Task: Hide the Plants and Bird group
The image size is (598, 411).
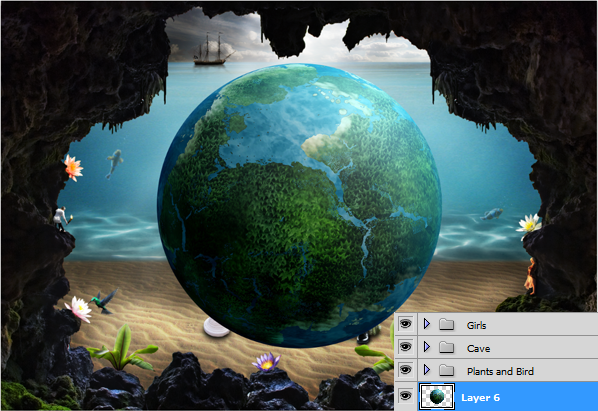Action: point(405,369)
